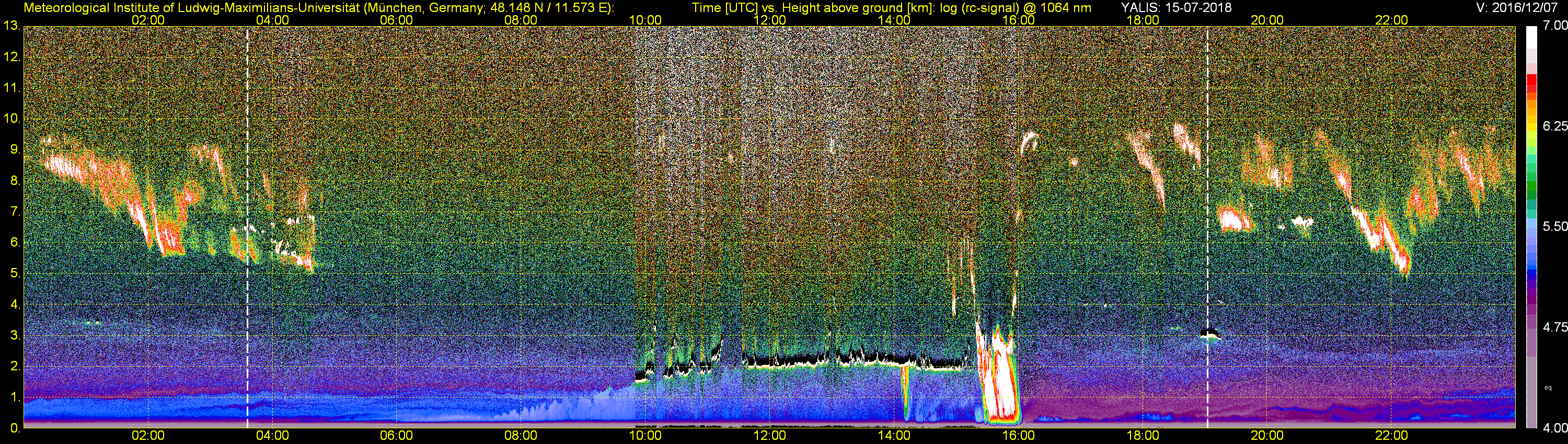Image resolution: width=1568 pixels, height=444 pixels.
Task: Click the colorbar value '4.75'
Action: coord(1555,327)
